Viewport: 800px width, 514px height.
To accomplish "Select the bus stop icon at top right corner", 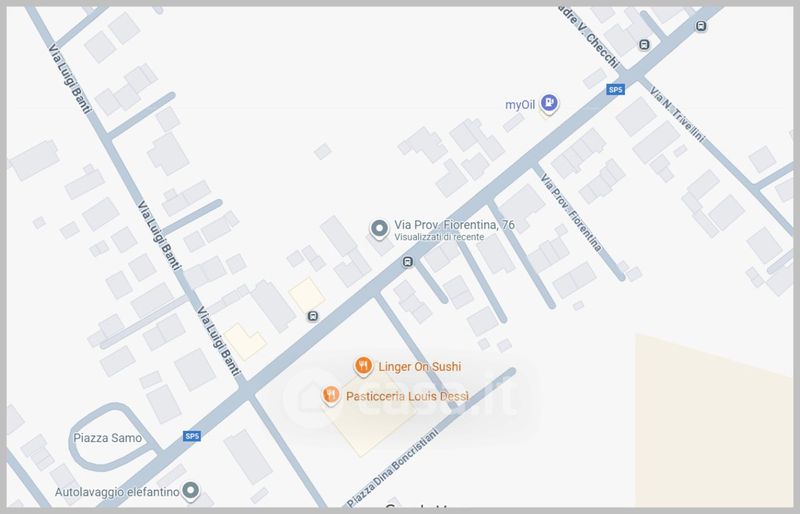I will pyautogui.click(x=702, y=26).
